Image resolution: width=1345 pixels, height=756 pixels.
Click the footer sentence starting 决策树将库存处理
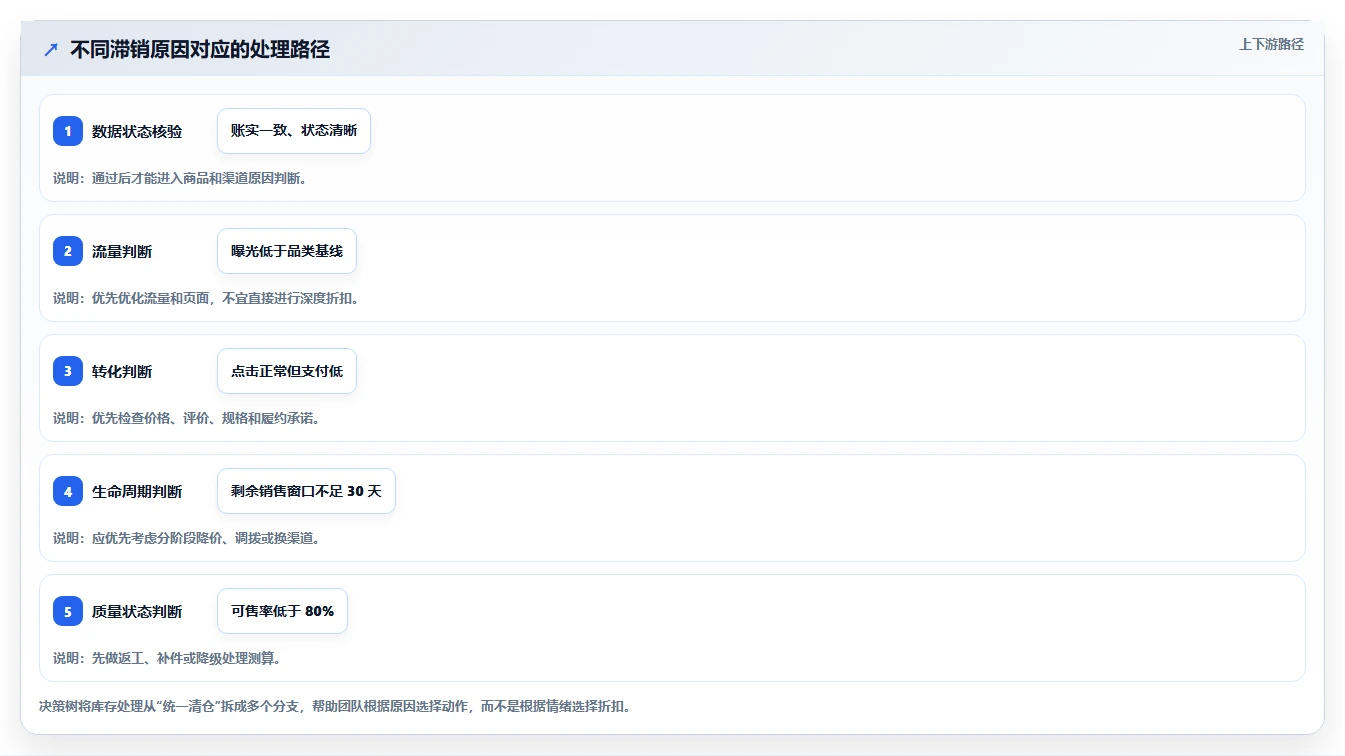[x=335, y=706]
